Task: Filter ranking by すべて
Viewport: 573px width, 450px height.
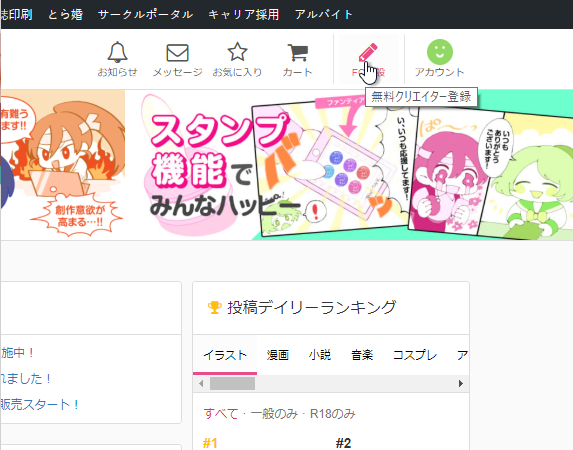Action: coord(221,414)
